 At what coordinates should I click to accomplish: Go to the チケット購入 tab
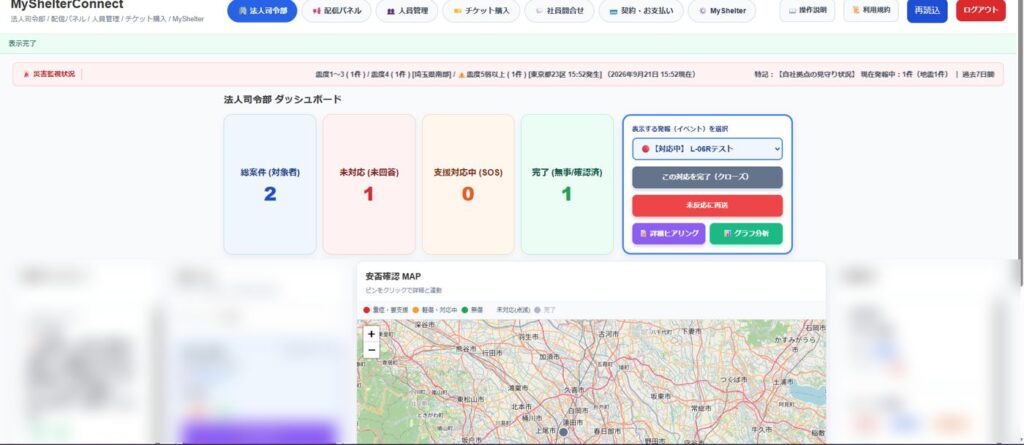481,10
